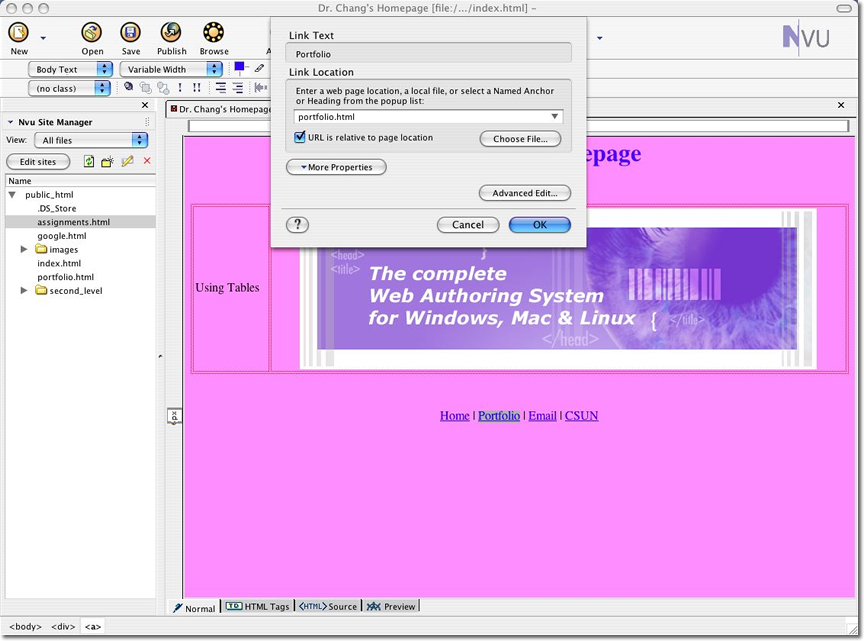Expand the More Properties section
Viewport: 864px width, 641px height.
click(x=336, y=167)
